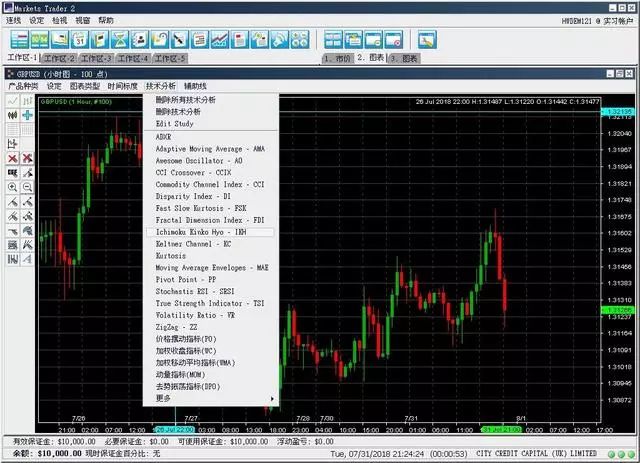Switch to the 工作区-2 workspace tab
This screenshot has height=463, width=640.
coord(69,59)
